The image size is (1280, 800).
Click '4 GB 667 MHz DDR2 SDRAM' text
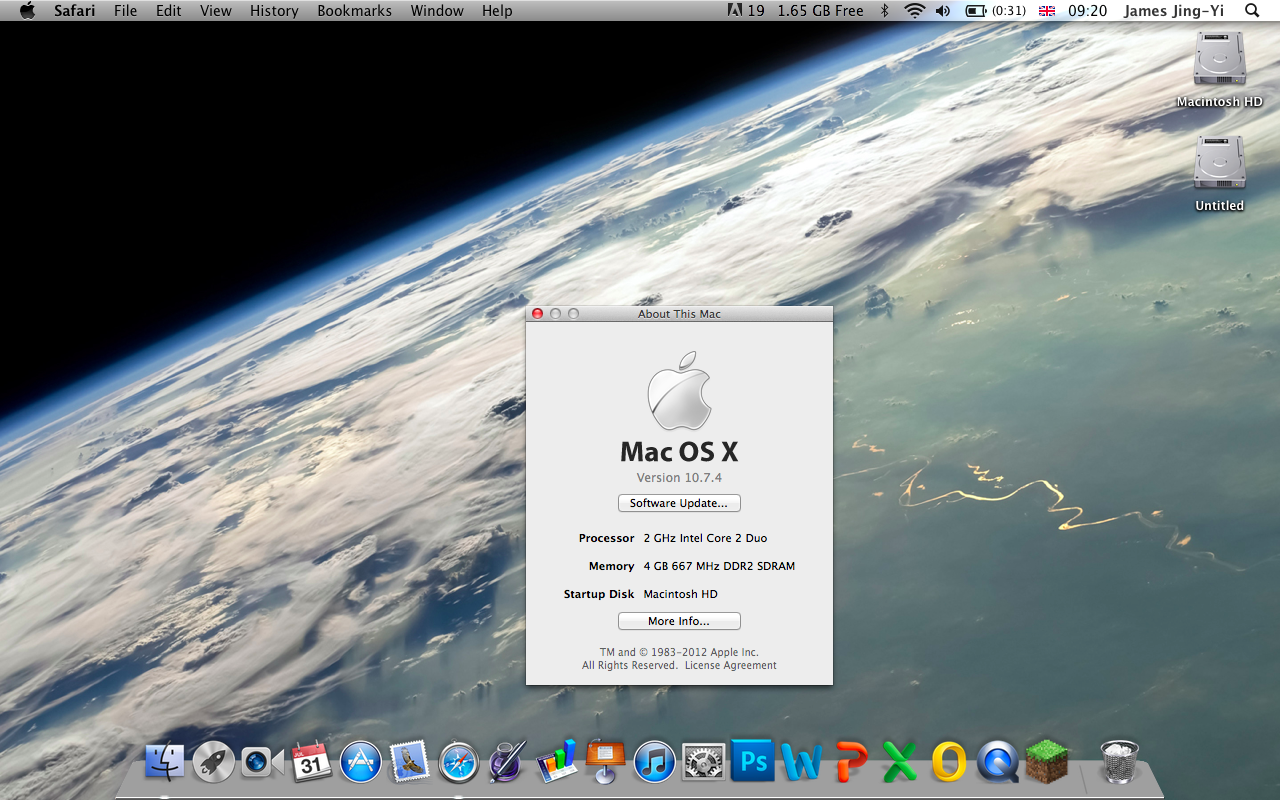(719, 566)
